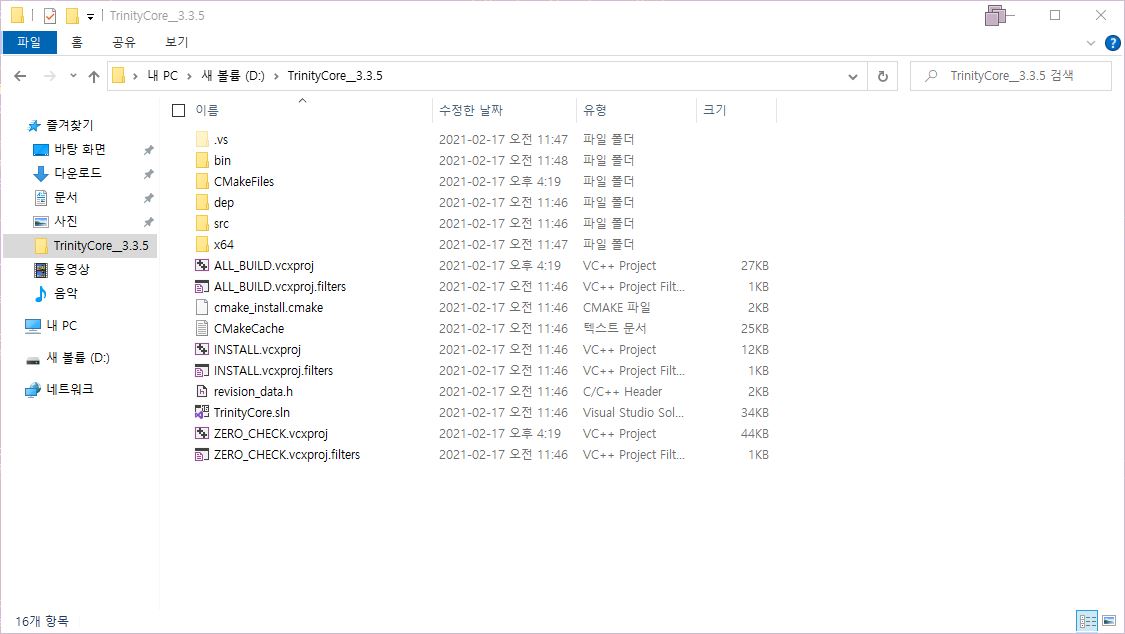
Task: Expand the address bar history dropdown
Action: pos(853,76)
